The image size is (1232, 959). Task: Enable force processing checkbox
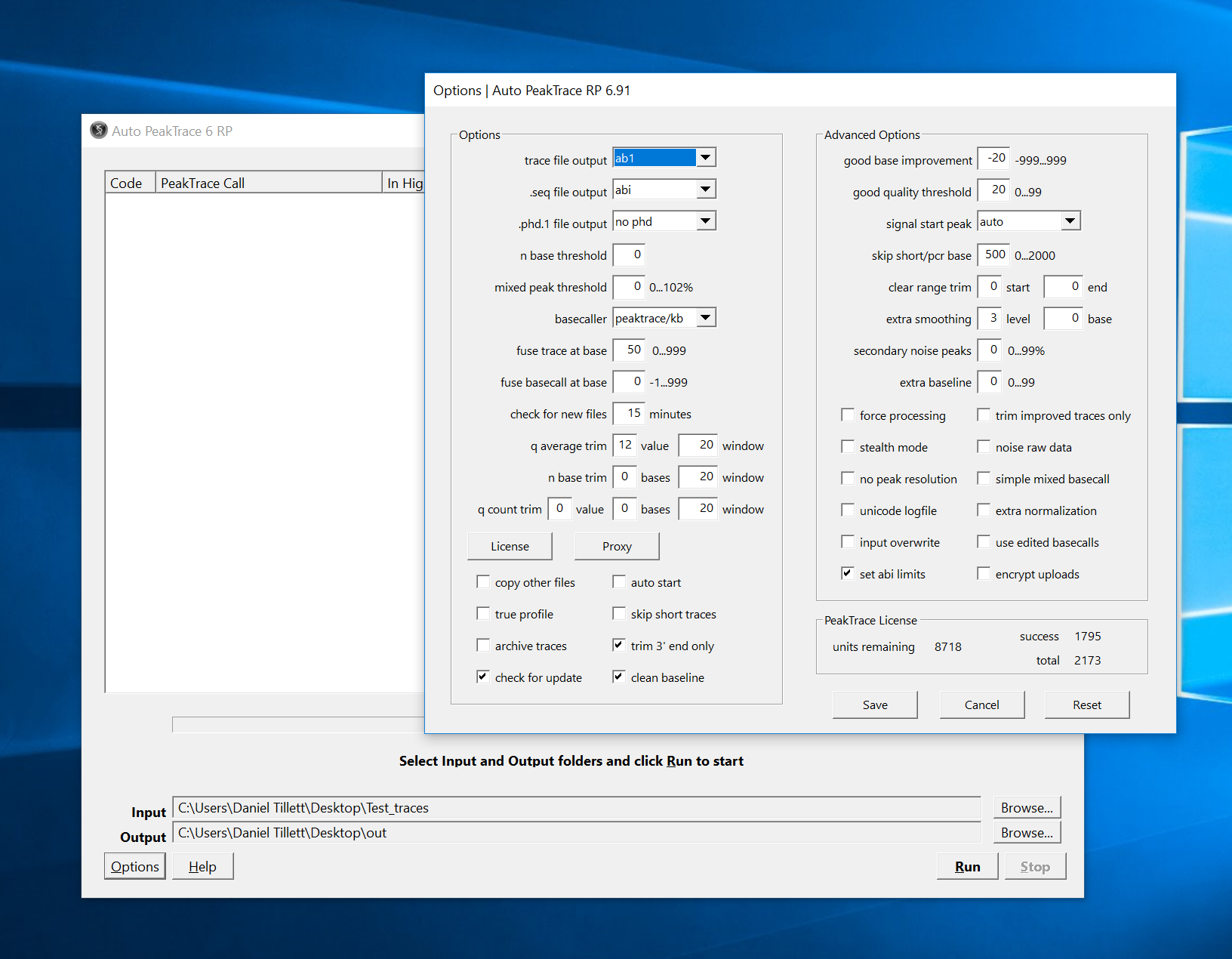click(x=848, y=415)
